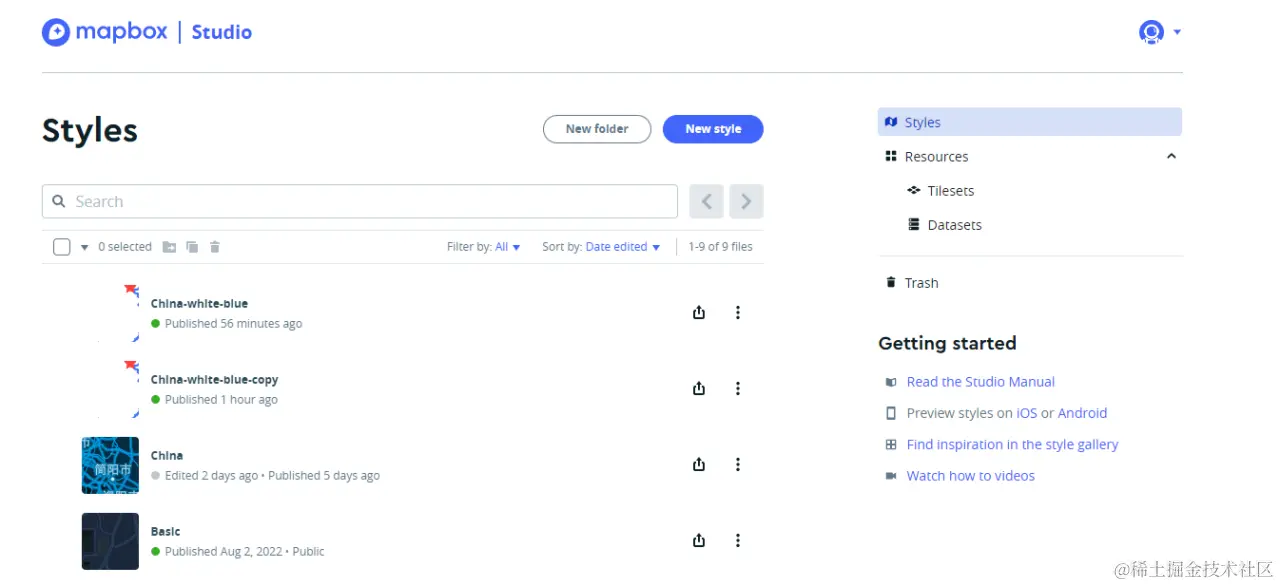Open the China style thumbnail
This screenshot has height=586, width=1280.
110,465
